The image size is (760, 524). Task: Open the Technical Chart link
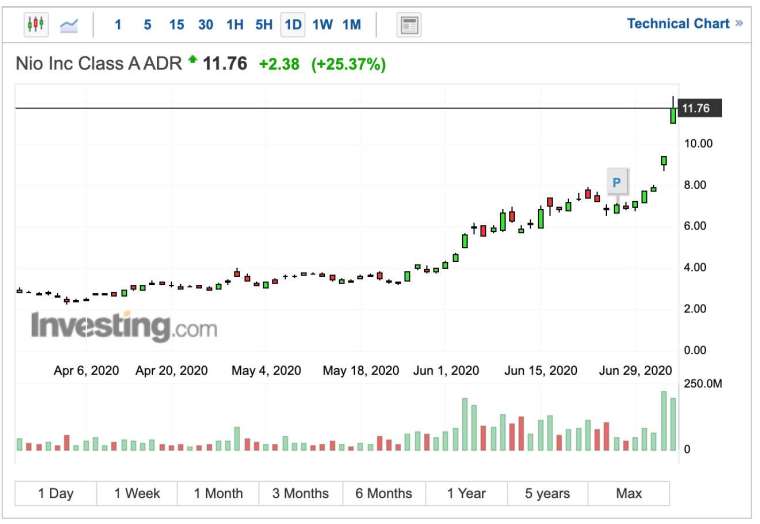click(x=684, y=24)
